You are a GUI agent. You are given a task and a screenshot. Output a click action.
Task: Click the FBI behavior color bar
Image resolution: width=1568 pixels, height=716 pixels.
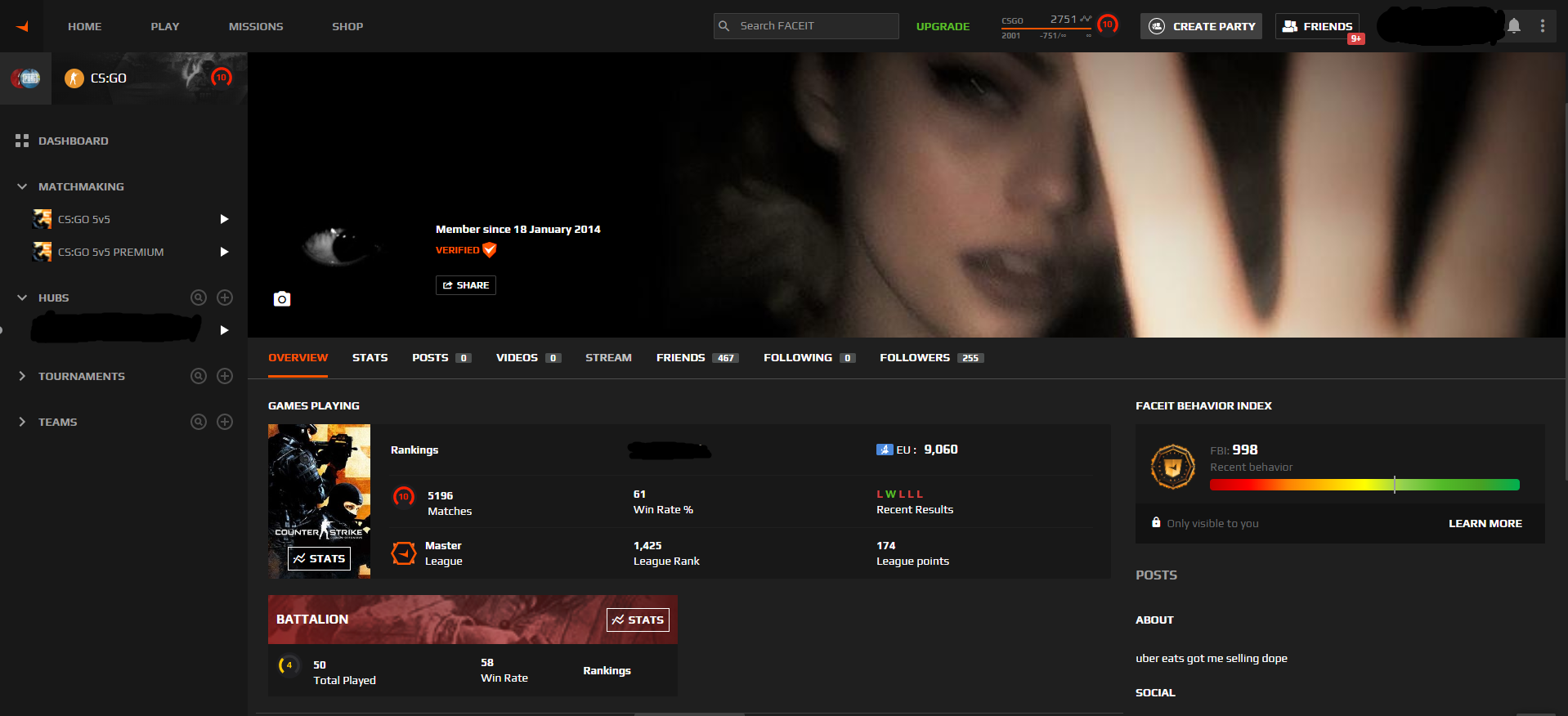click(x=1364, y=485)
